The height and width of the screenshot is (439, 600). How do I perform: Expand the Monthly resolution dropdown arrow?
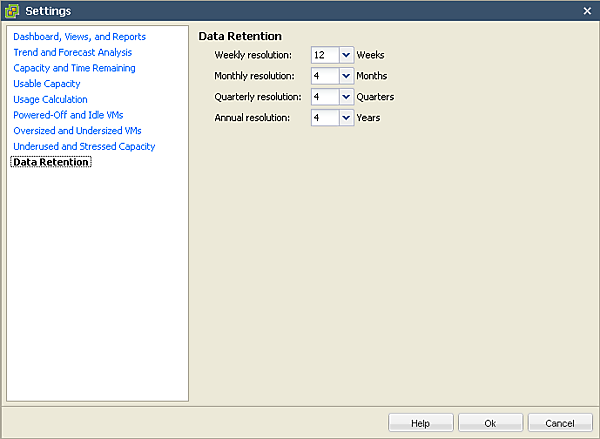tap(346, 76)
